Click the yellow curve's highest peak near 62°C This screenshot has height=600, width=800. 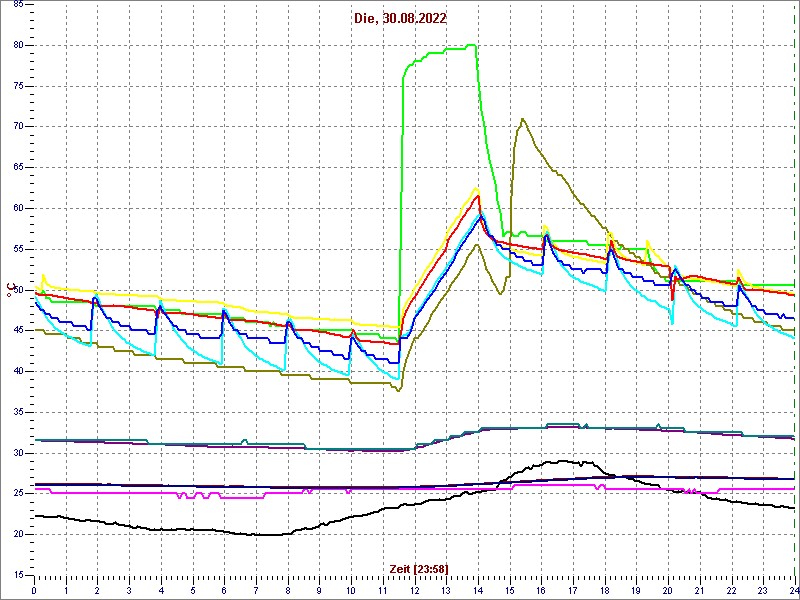[476, 189]
